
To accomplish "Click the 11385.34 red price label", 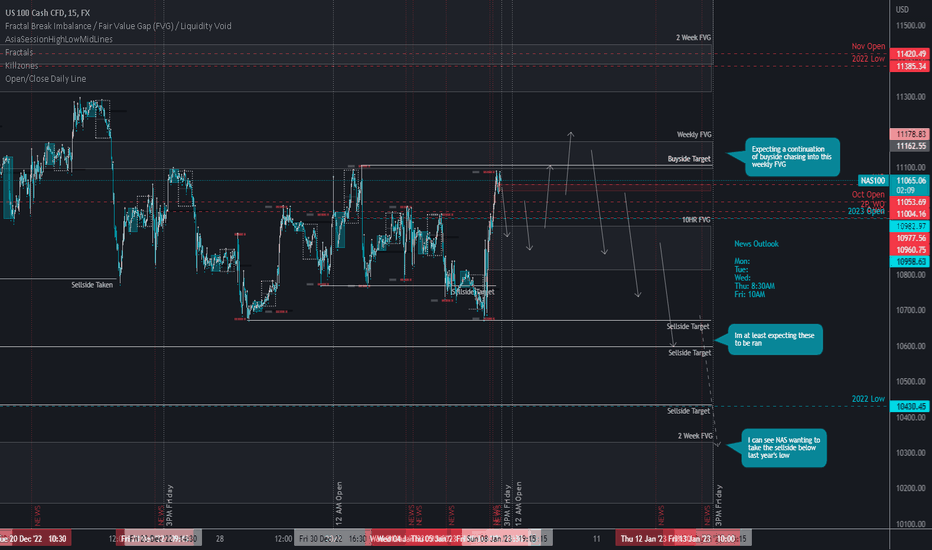I will coord(911,66).
